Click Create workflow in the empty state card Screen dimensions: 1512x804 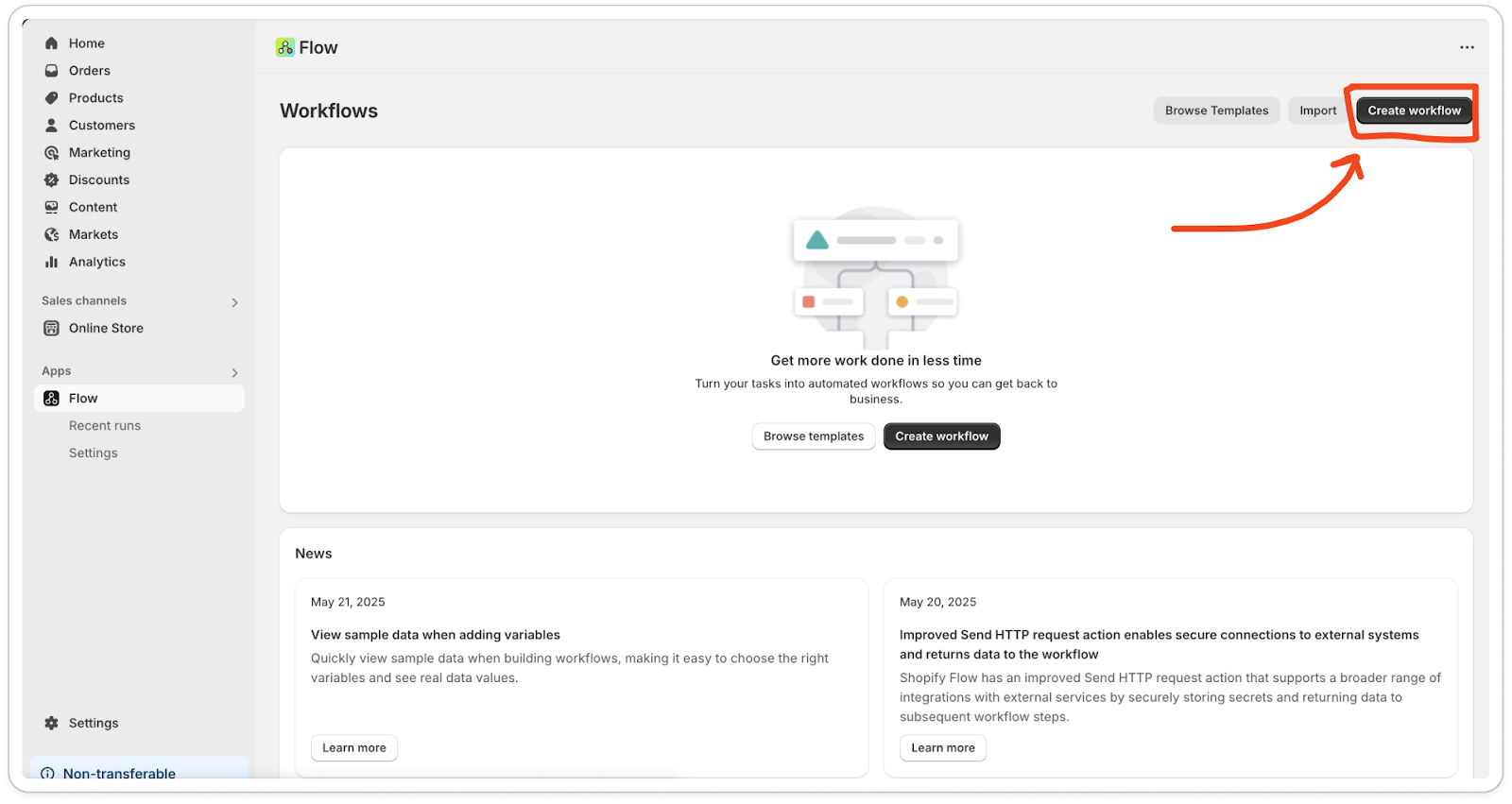pyautogui.click(x=942, y=436)
